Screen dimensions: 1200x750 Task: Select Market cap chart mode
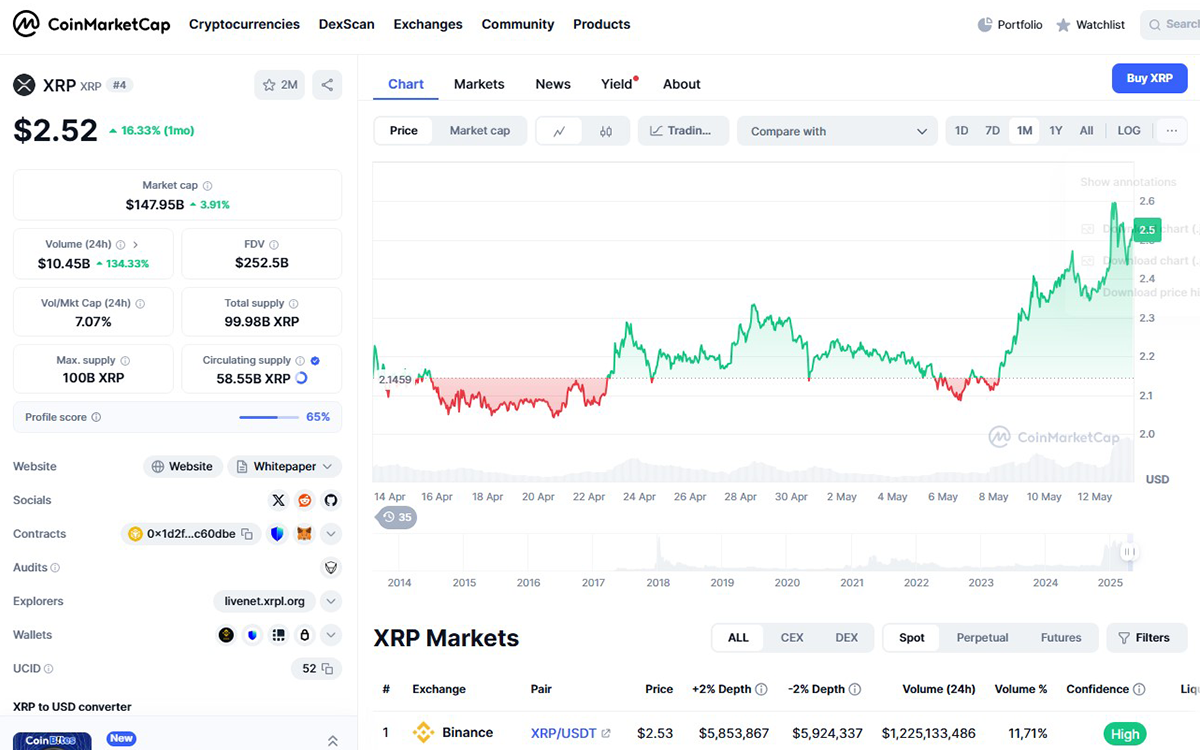point(480,131)
